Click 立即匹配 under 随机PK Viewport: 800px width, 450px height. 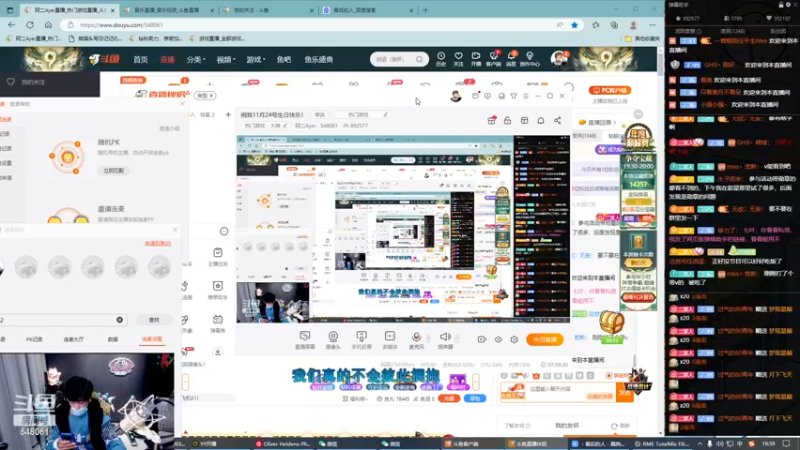[x=114, y=170]
